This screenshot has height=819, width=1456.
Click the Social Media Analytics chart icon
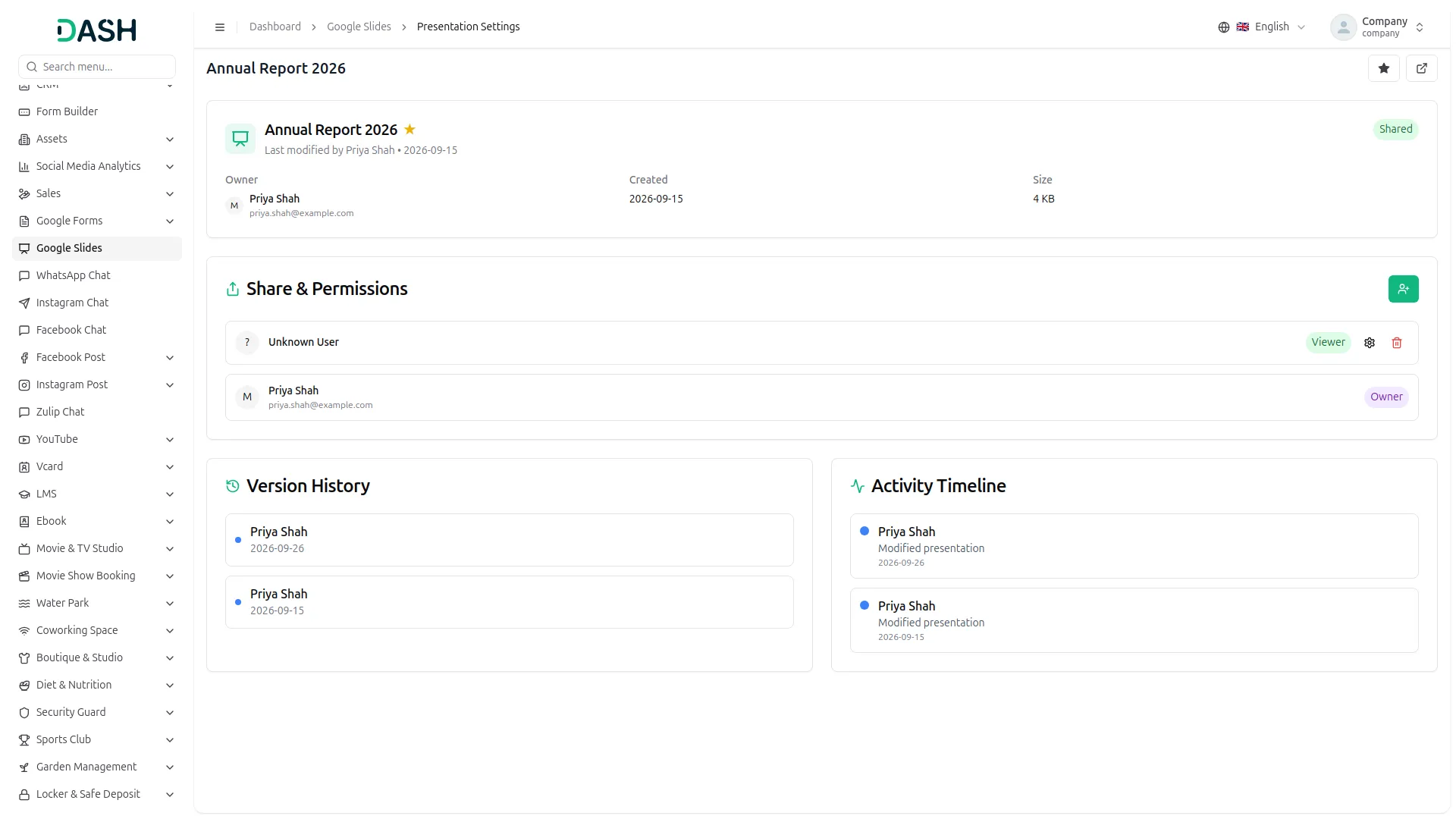(24, 167)
